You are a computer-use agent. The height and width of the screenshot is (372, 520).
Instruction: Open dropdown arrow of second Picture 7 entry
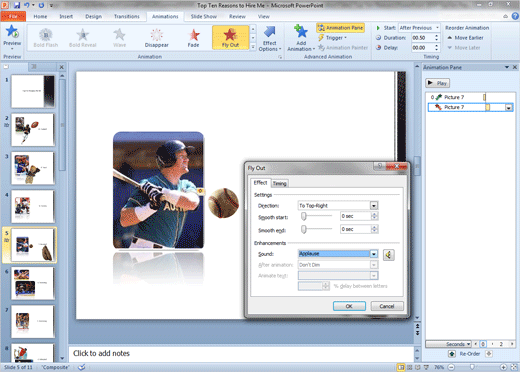[x=509, y=107]
